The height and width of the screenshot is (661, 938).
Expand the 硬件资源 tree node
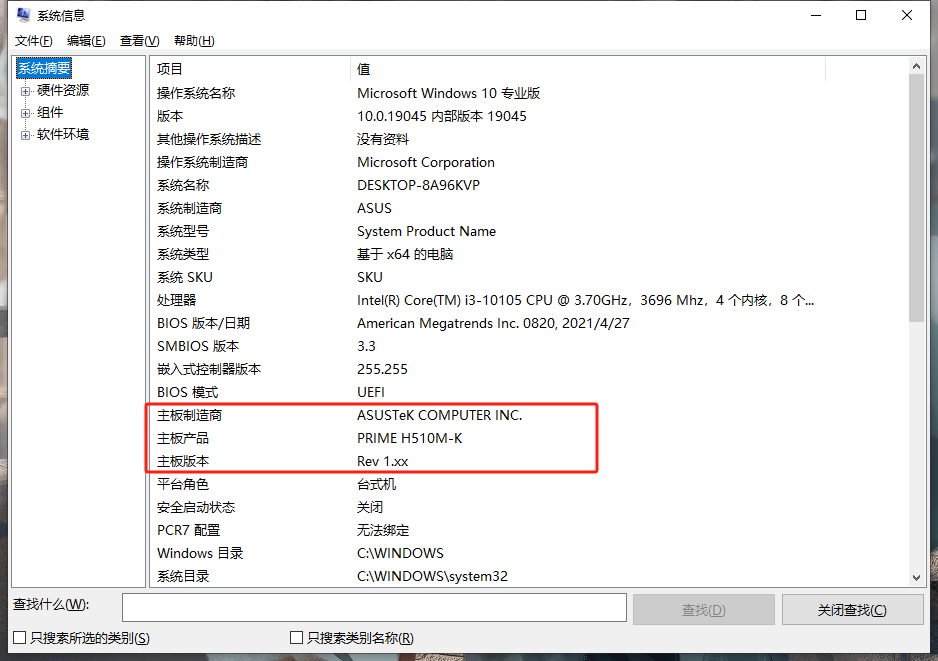[x=25, y=91]
